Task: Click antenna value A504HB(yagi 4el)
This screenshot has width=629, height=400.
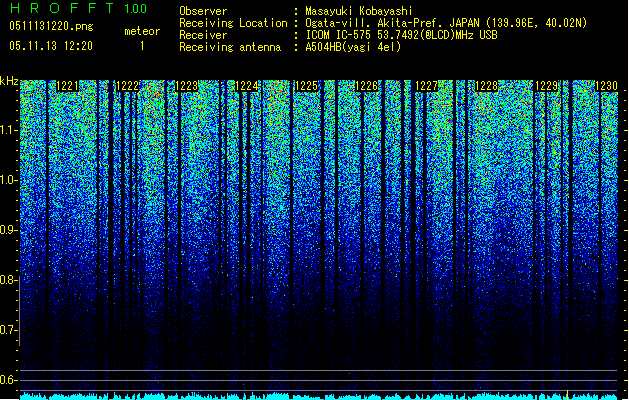Action: (x=353, y=47)
